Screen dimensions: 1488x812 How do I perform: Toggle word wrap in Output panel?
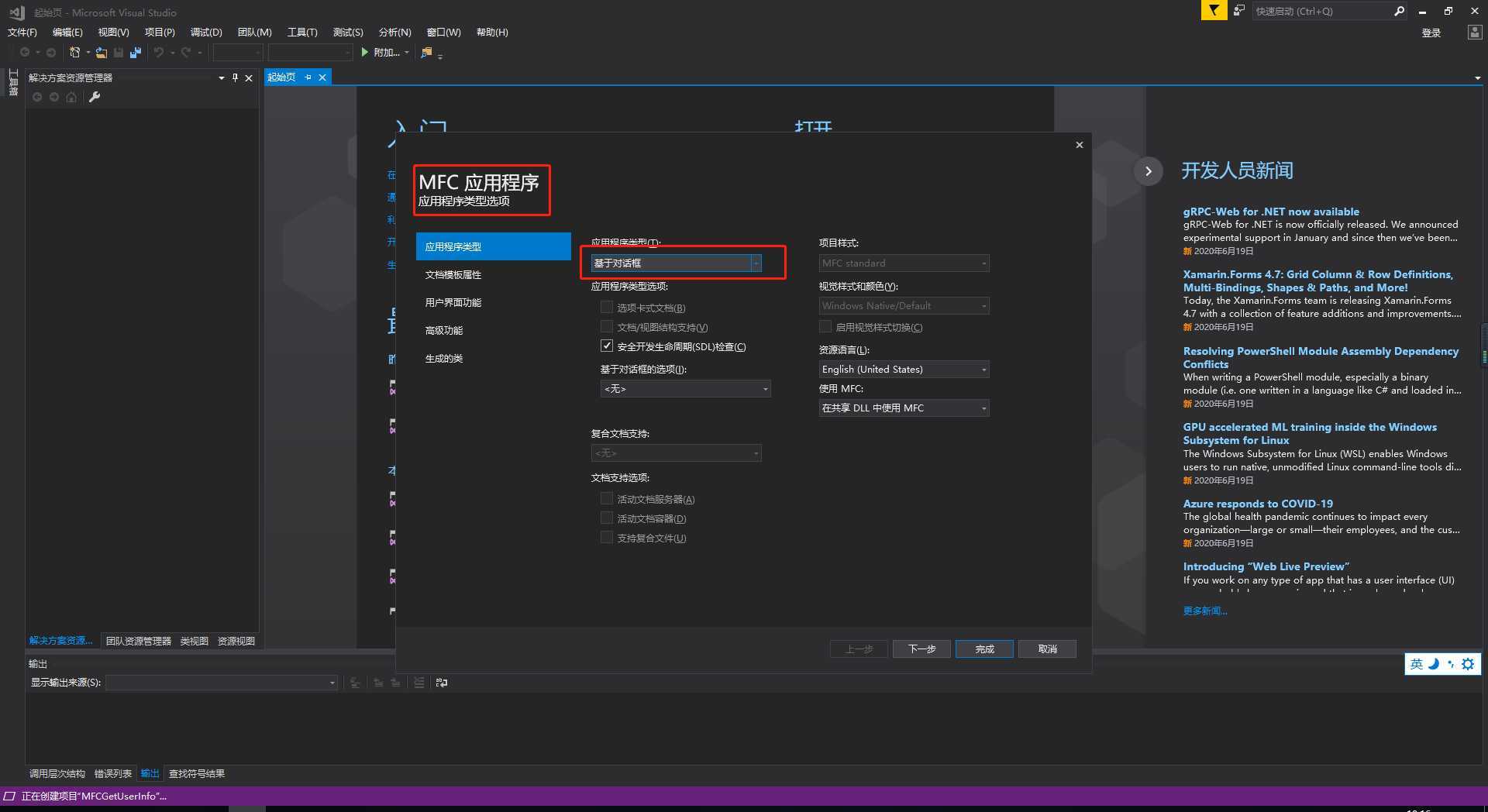coord(442,683)
